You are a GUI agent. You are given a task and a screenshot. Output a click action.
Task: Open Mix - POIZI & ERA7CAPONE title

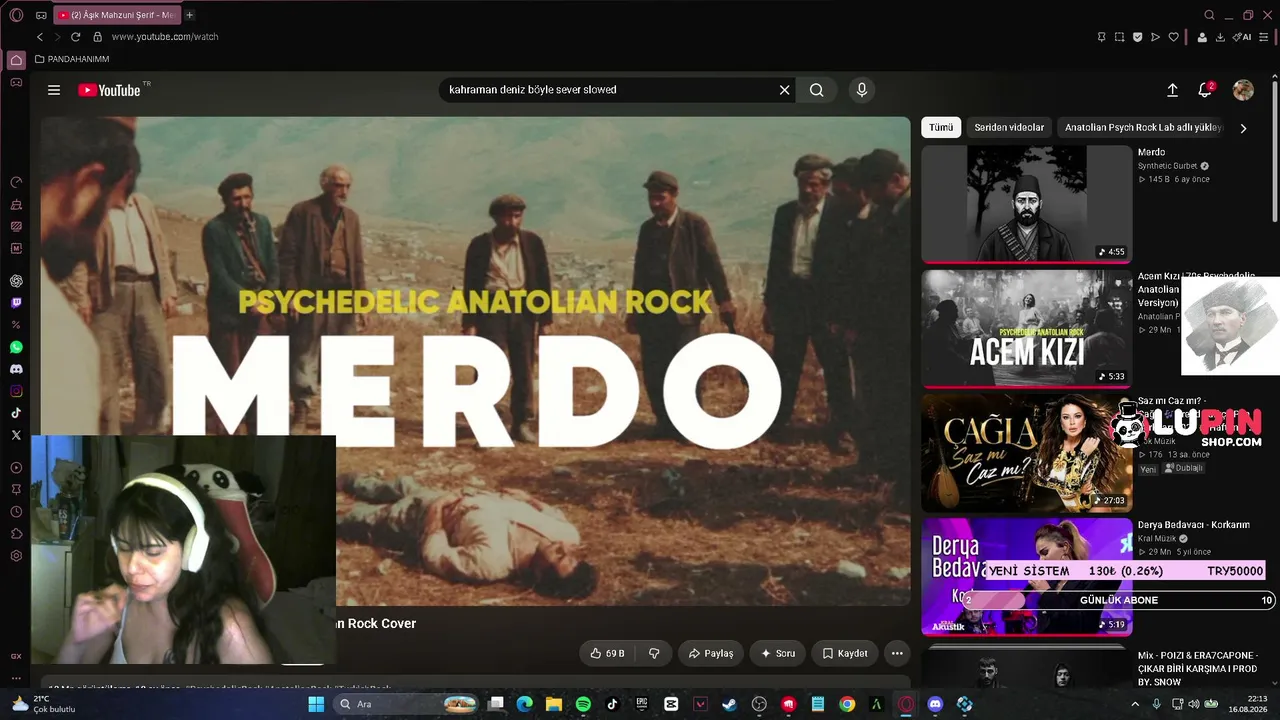[1197, 668]
